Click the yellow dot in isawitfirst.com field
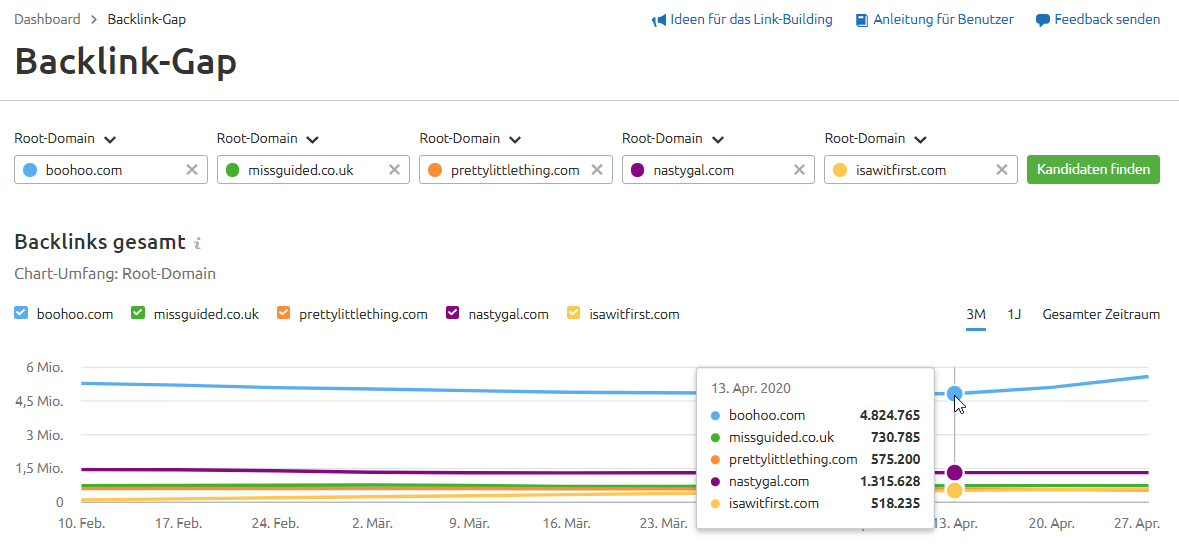This screenshot has width=1179, height=545. pos(840,170)
